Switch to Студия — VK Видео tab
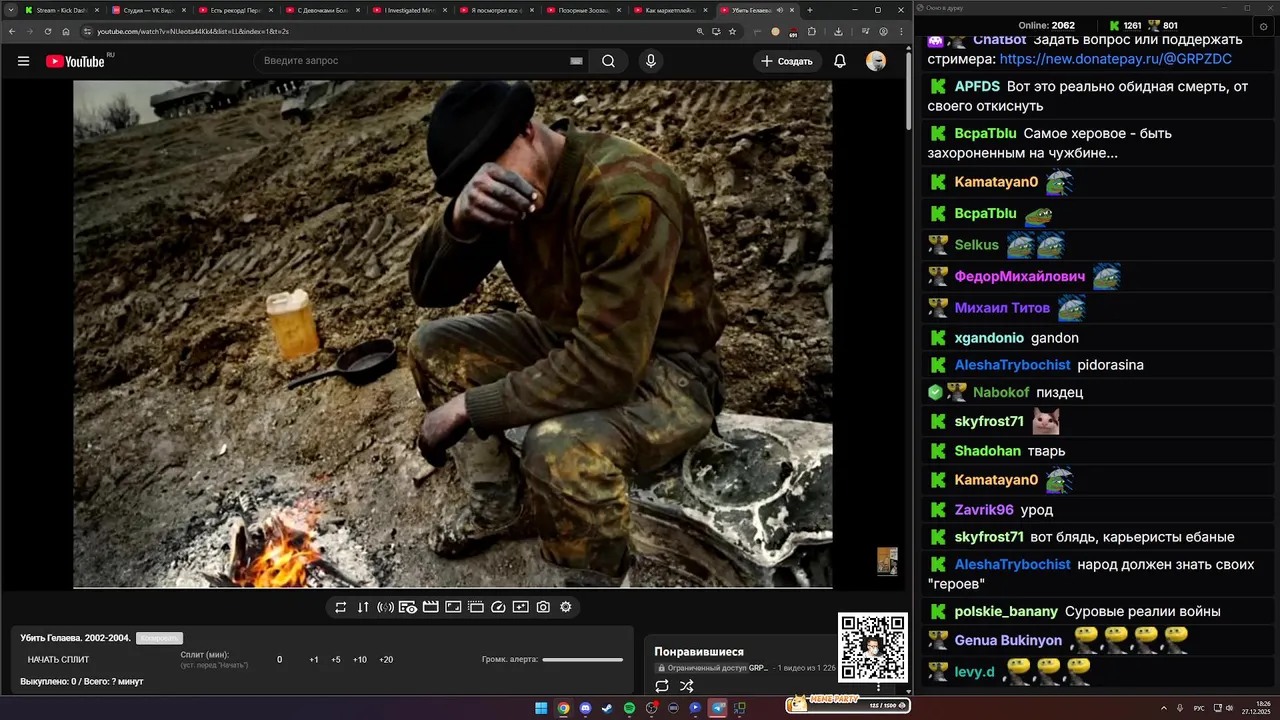1280x720 pixels. pos(150,10)
